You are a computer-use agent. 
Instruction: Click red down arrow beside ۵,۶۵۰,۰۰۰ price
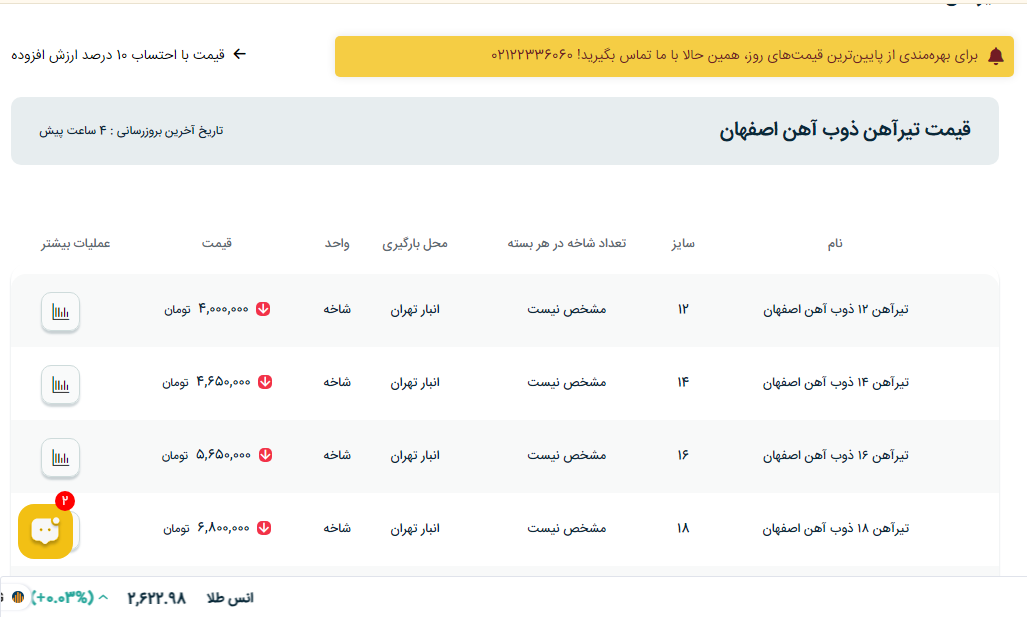click(264, 455)
